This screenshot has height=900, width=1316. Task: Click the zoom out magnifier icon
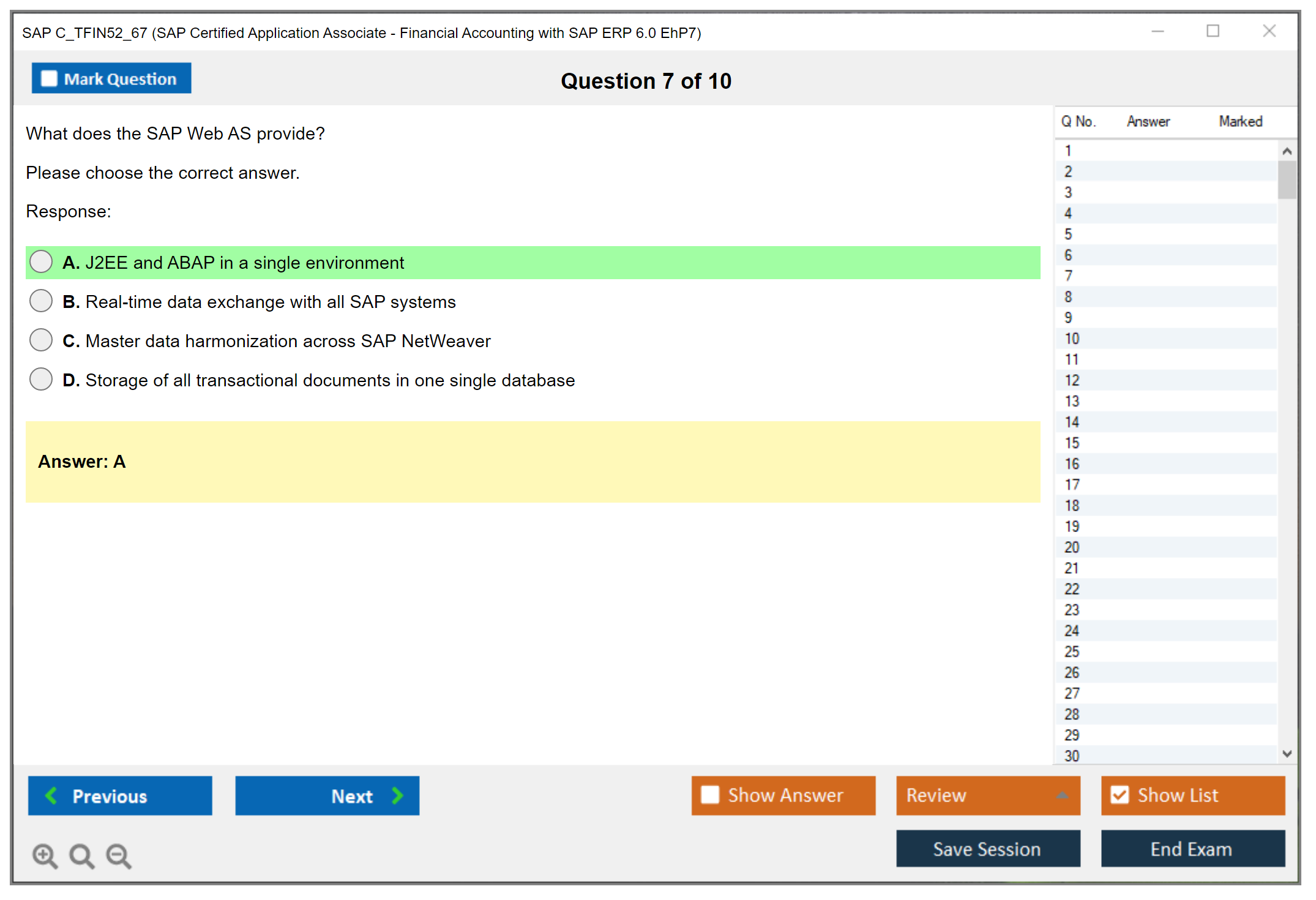pyautogui.click(x=119, y=855)
